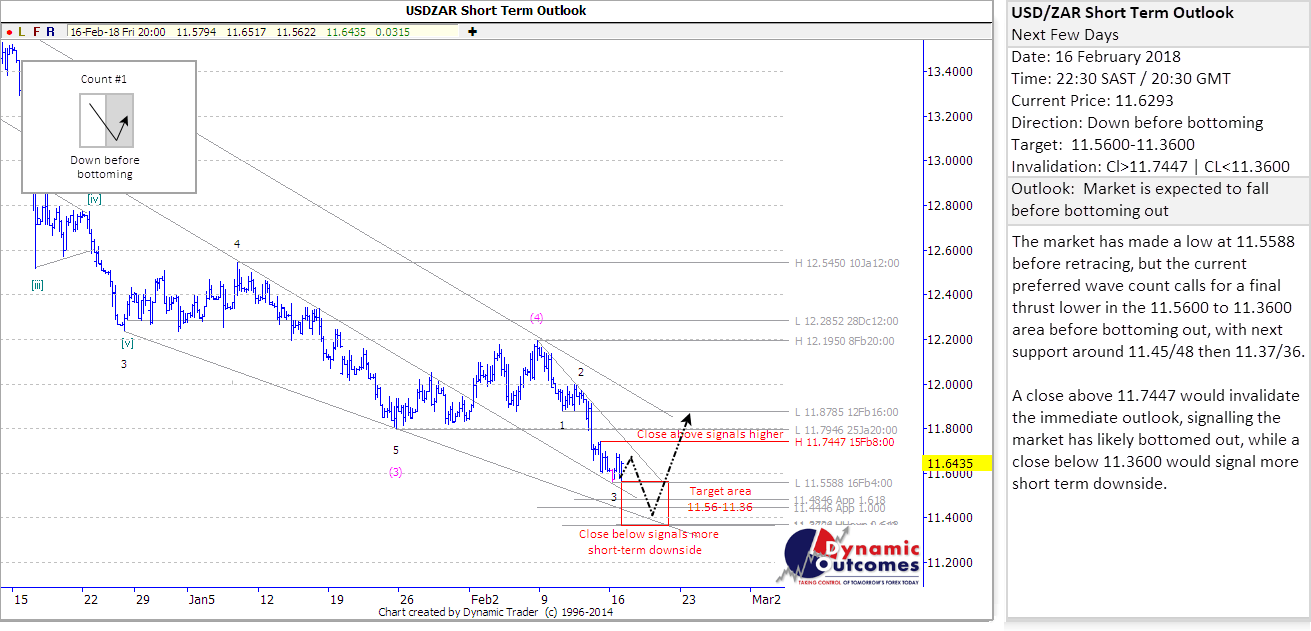1311x631 pixels.
Task: Click the plus crosshair icon in data bar
Action: pyautogui.click(x=472, y=32)
